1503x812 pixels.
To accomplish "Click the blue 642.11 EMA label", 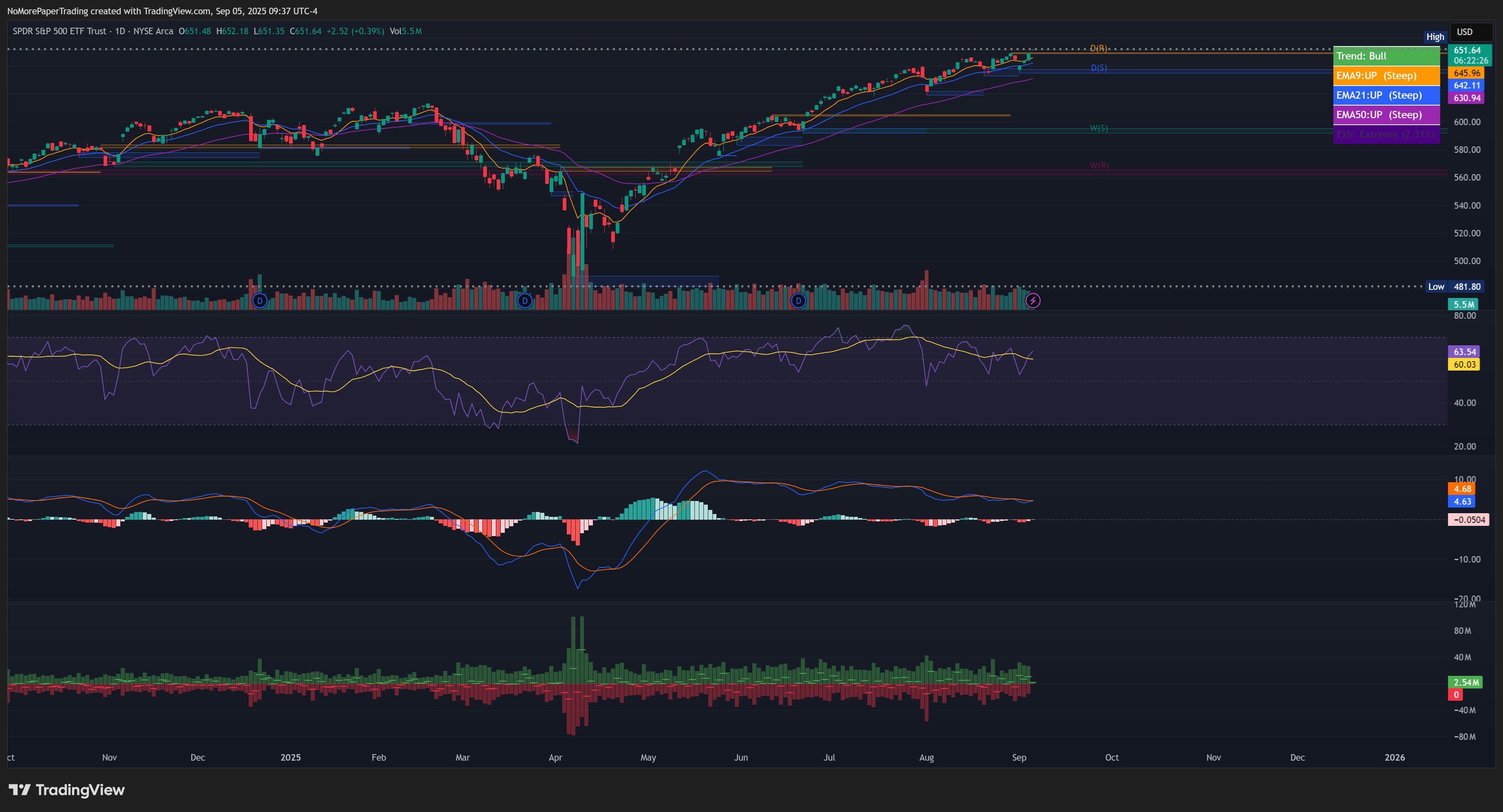I will (x=1466, y=85).
